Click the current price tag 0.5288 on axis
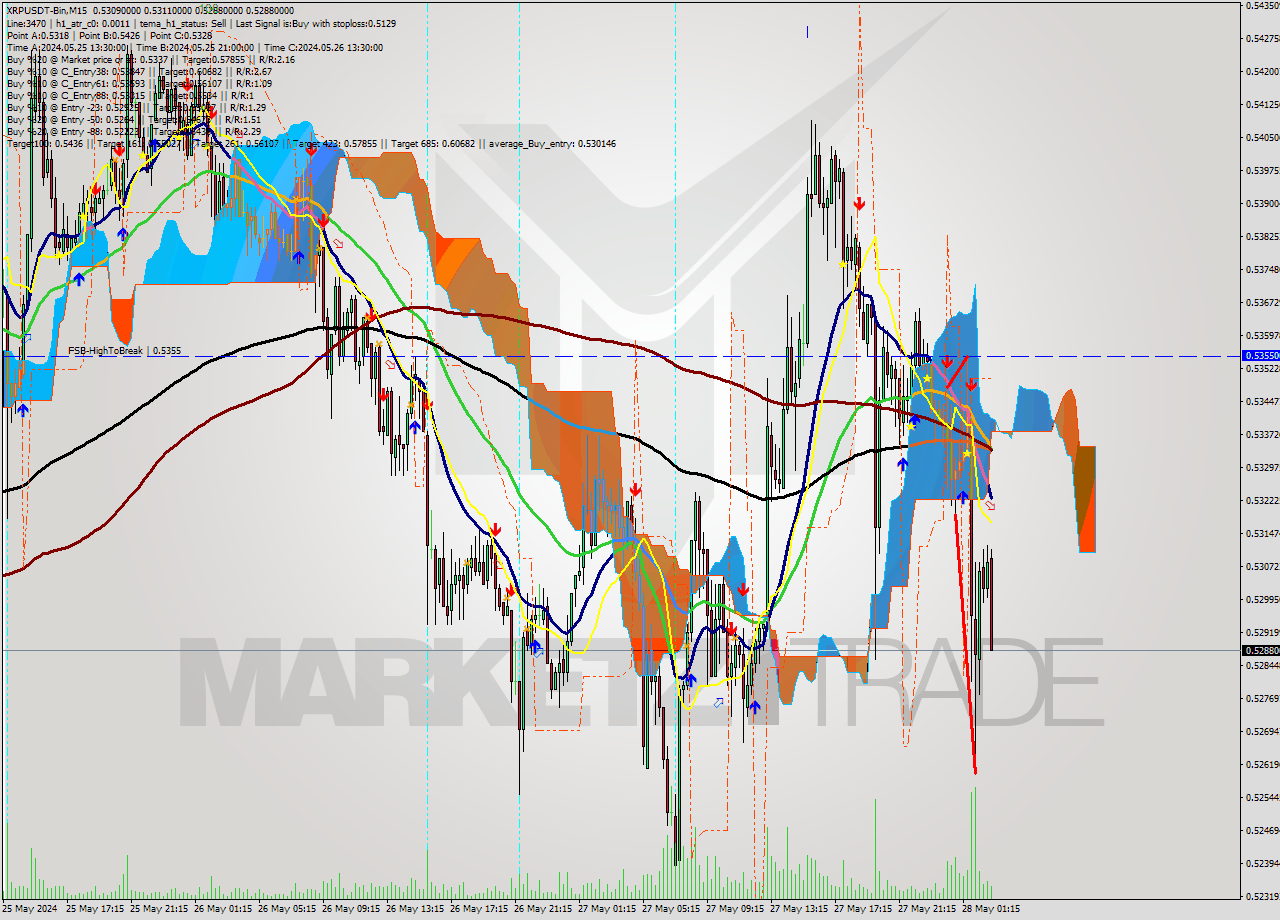Image resolution: width=1280 pixels, height=920 pixels. click(x=1259, y=651)
